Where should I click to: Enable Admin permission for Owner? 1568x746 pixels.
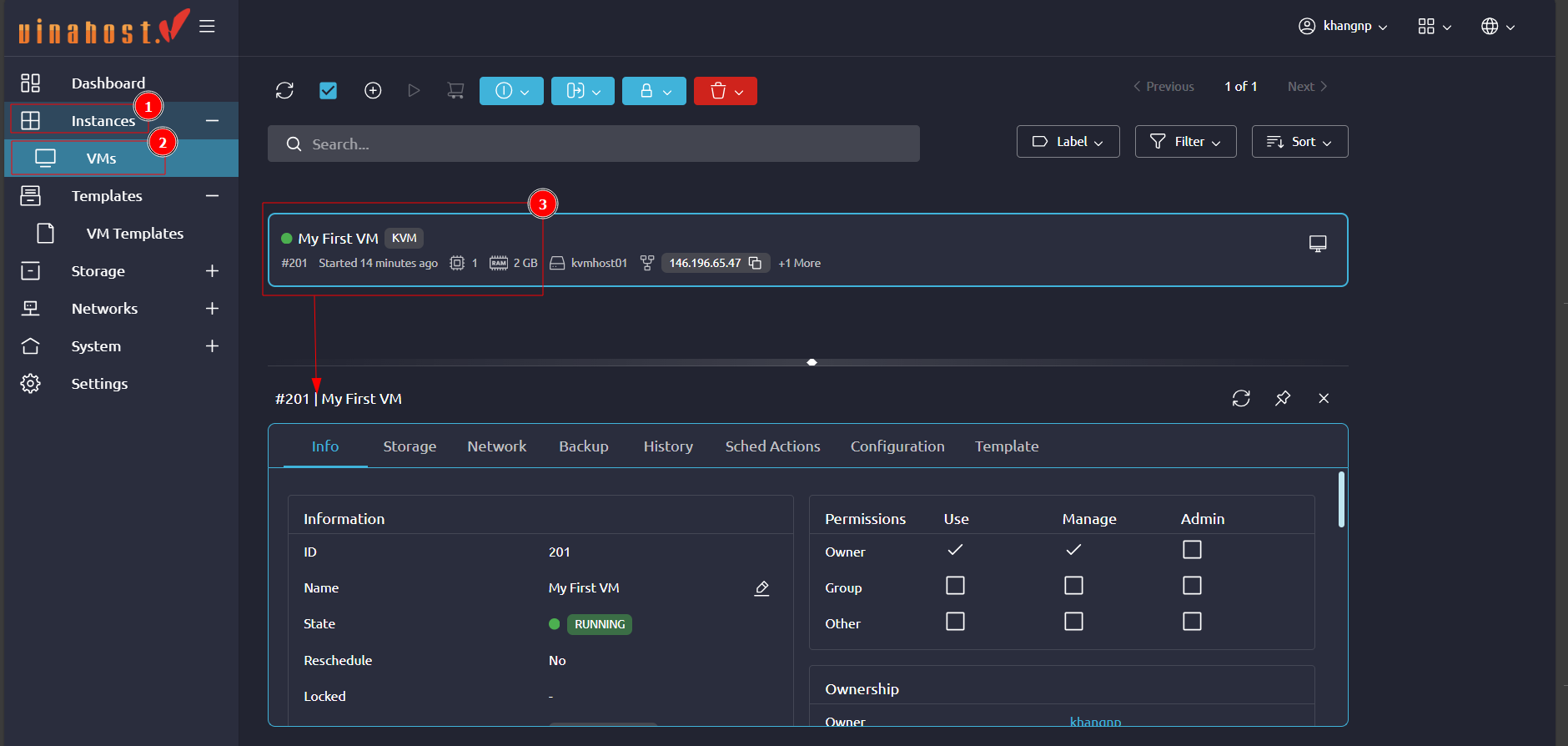tap(1192, 550)
